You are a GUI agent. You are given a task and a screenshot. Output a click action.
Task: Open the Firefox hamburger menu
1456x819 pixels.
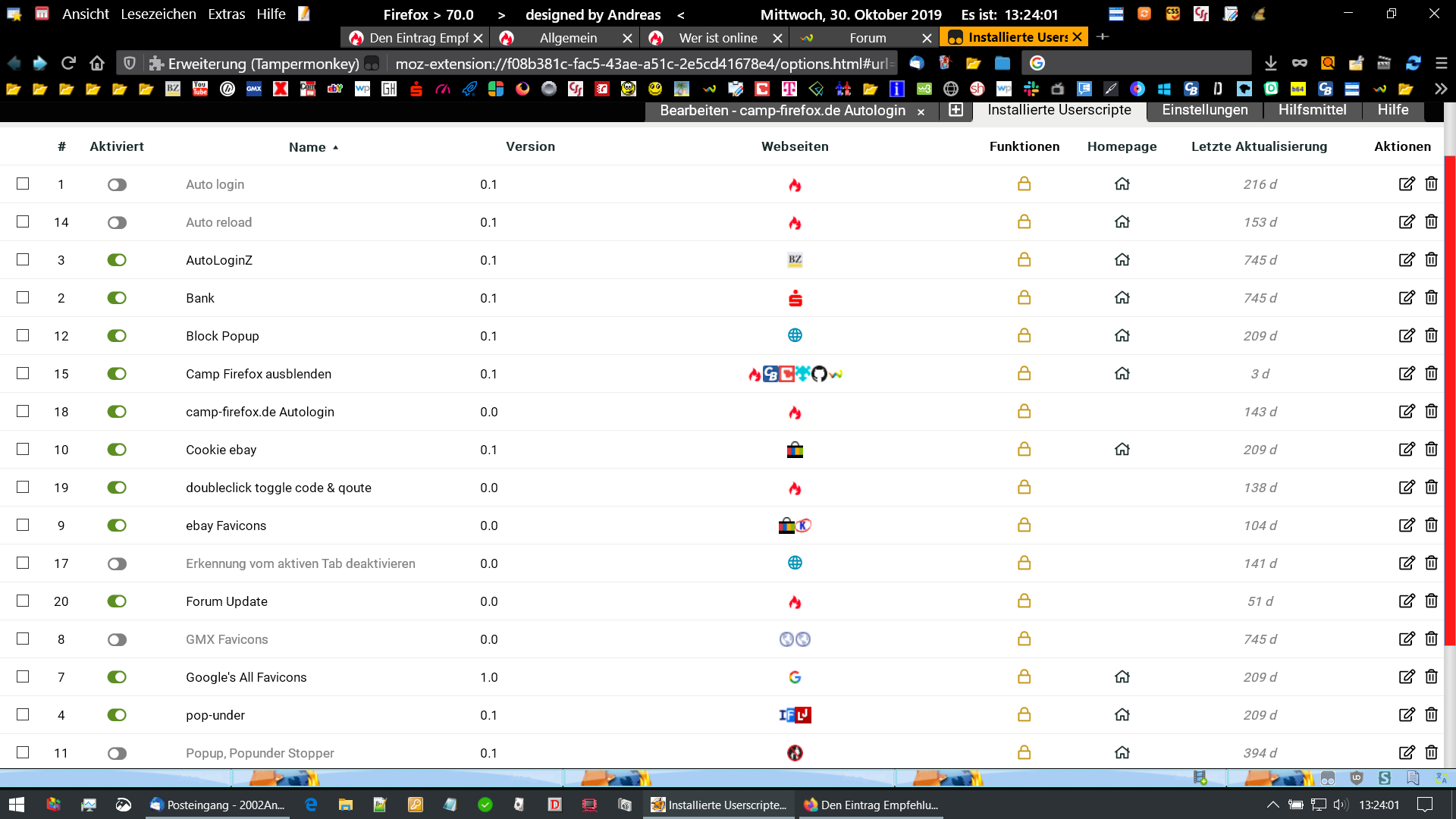[1441, 63]
